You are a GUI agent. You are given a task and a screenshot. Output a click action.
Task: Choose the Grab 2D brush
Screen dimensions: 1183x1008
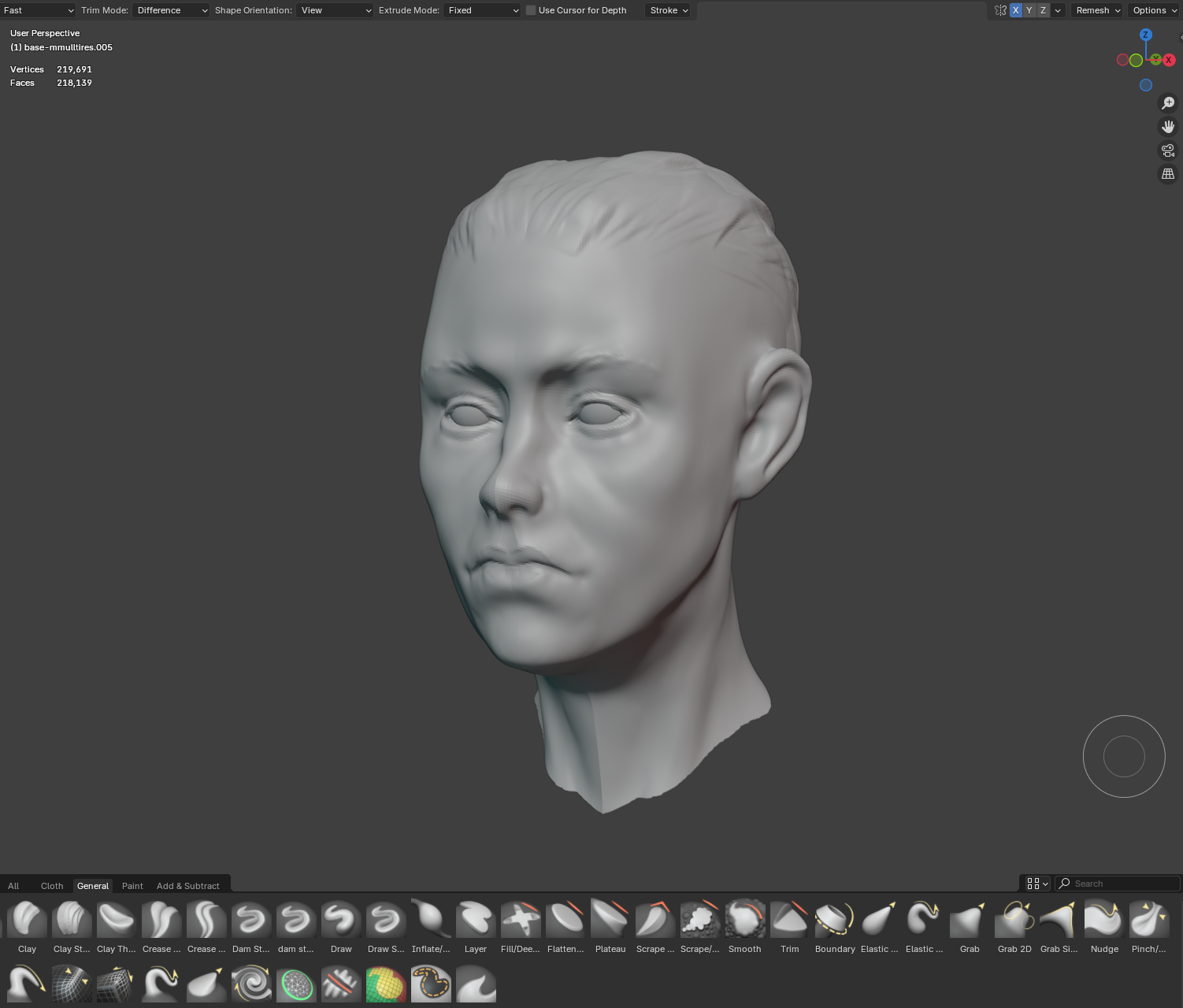click(x=1014, y=927)
